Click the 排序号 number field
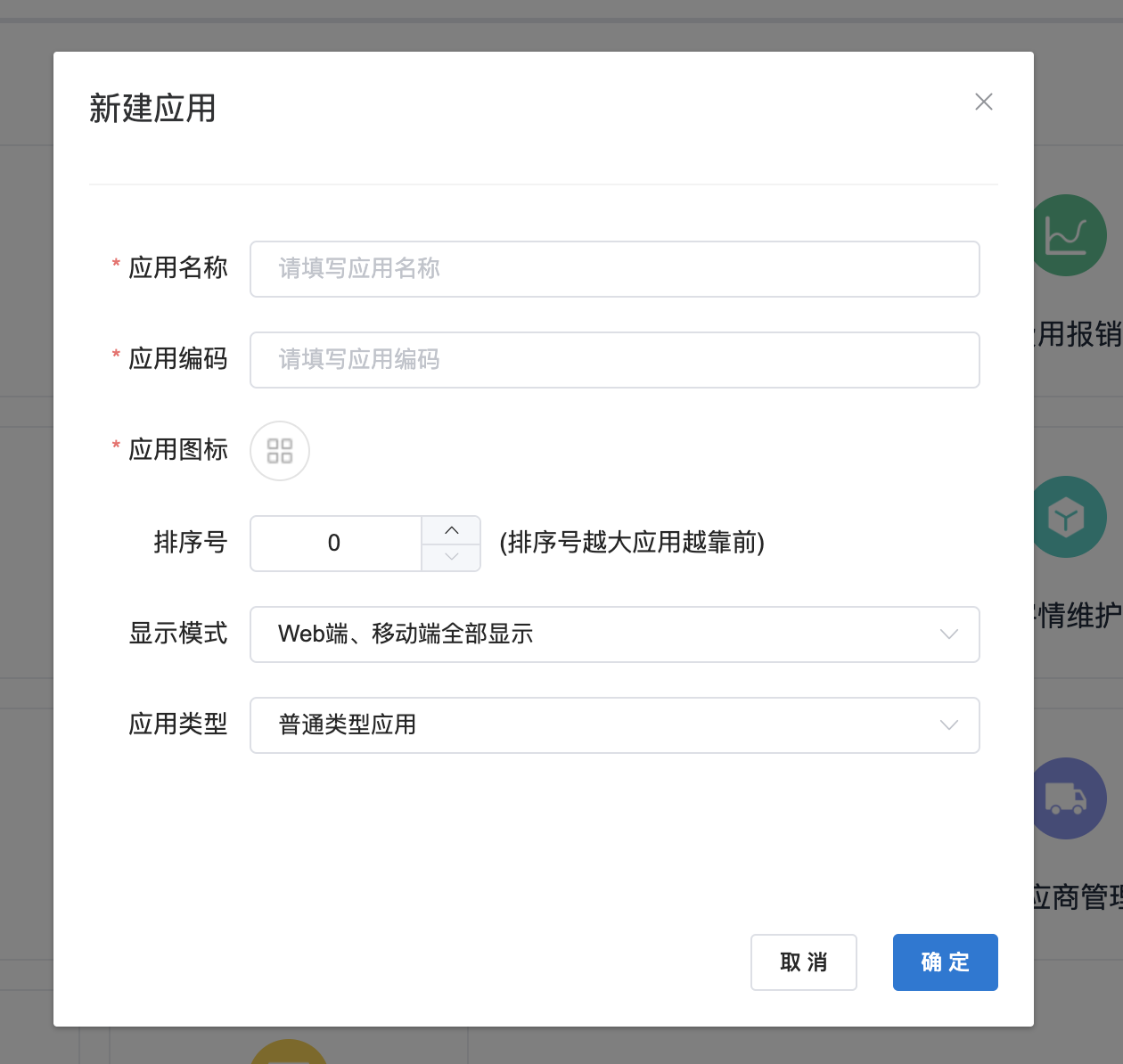This screenshot has height=1064, width=1123. 335,544
